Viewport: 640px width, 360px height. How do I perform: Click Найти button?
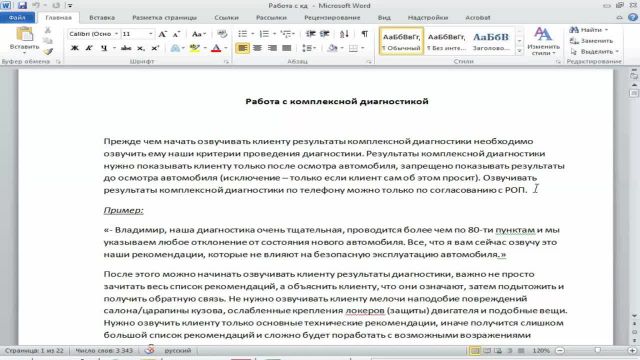pos(589,30)
